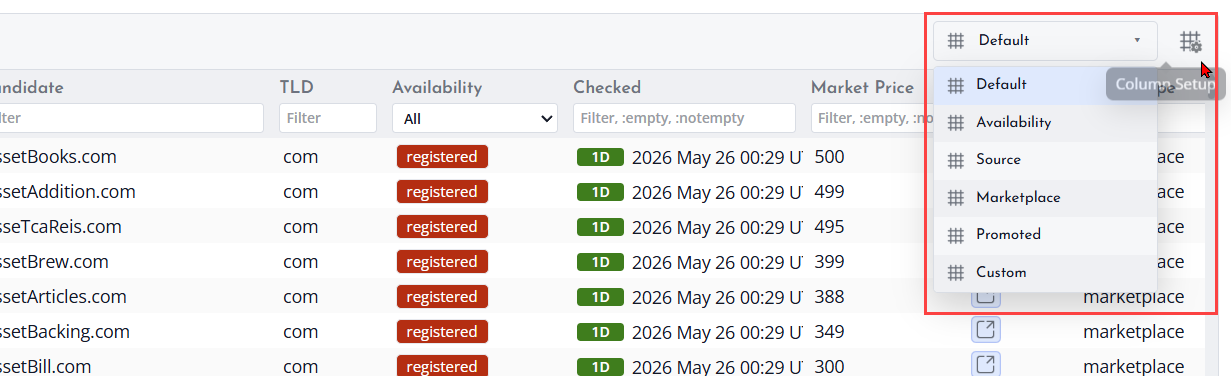Image resolution: width=1231 pixels, height=376 pixels.
Task: Focus the Market Price filter input
Action: (x=872, y=118)
